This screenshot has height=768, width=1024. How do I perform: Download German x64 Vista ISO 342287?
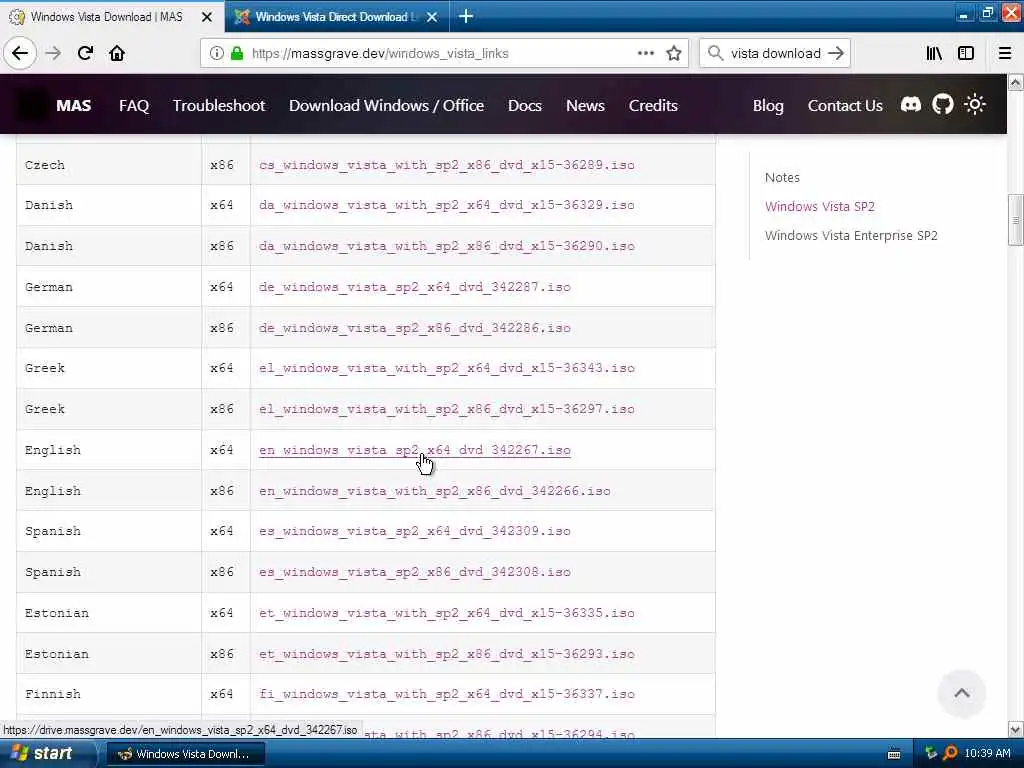(415, 287)
